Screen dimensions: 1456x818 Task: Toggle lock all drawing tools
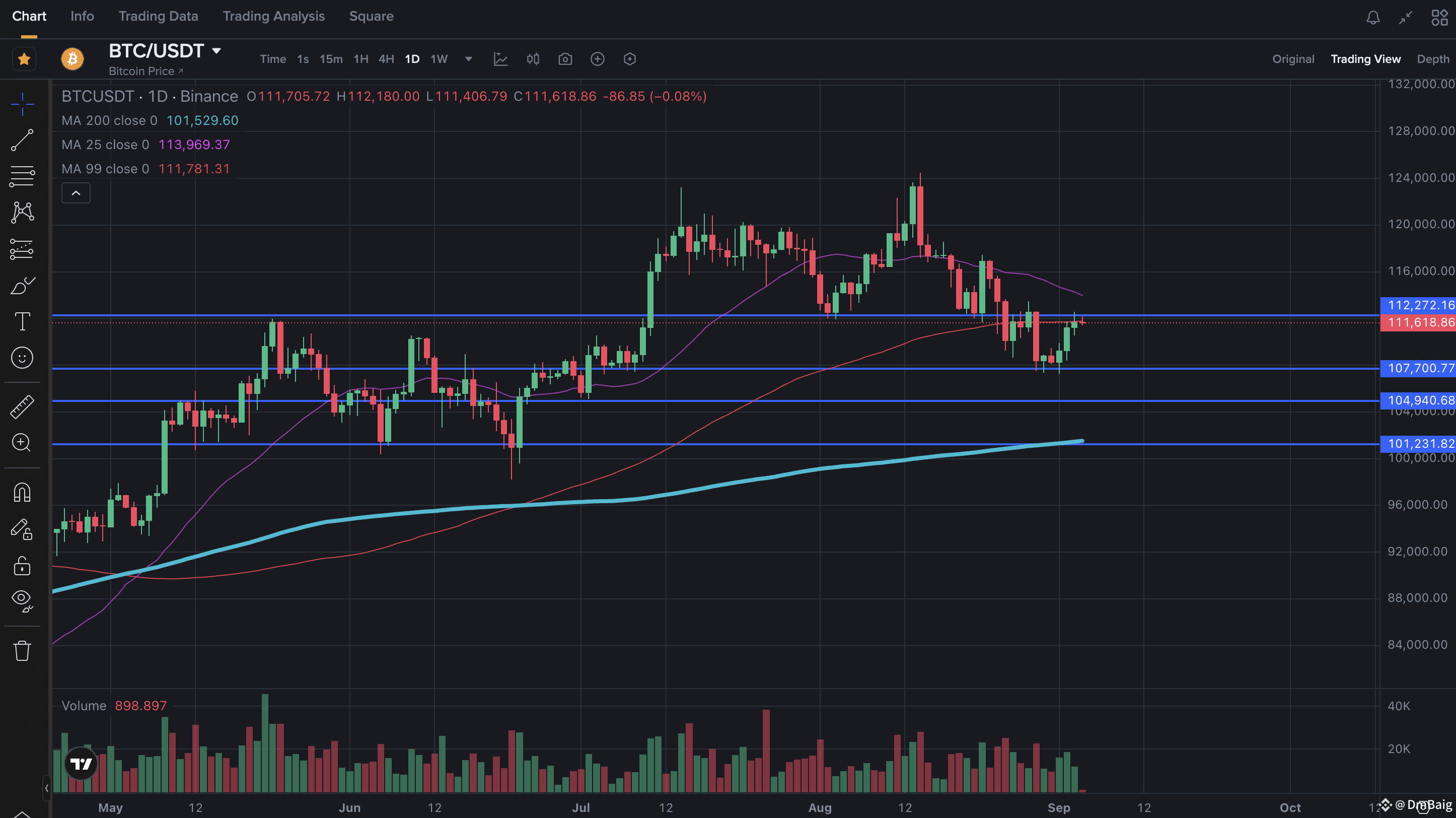pyautogui.click(x=22, y=565)
